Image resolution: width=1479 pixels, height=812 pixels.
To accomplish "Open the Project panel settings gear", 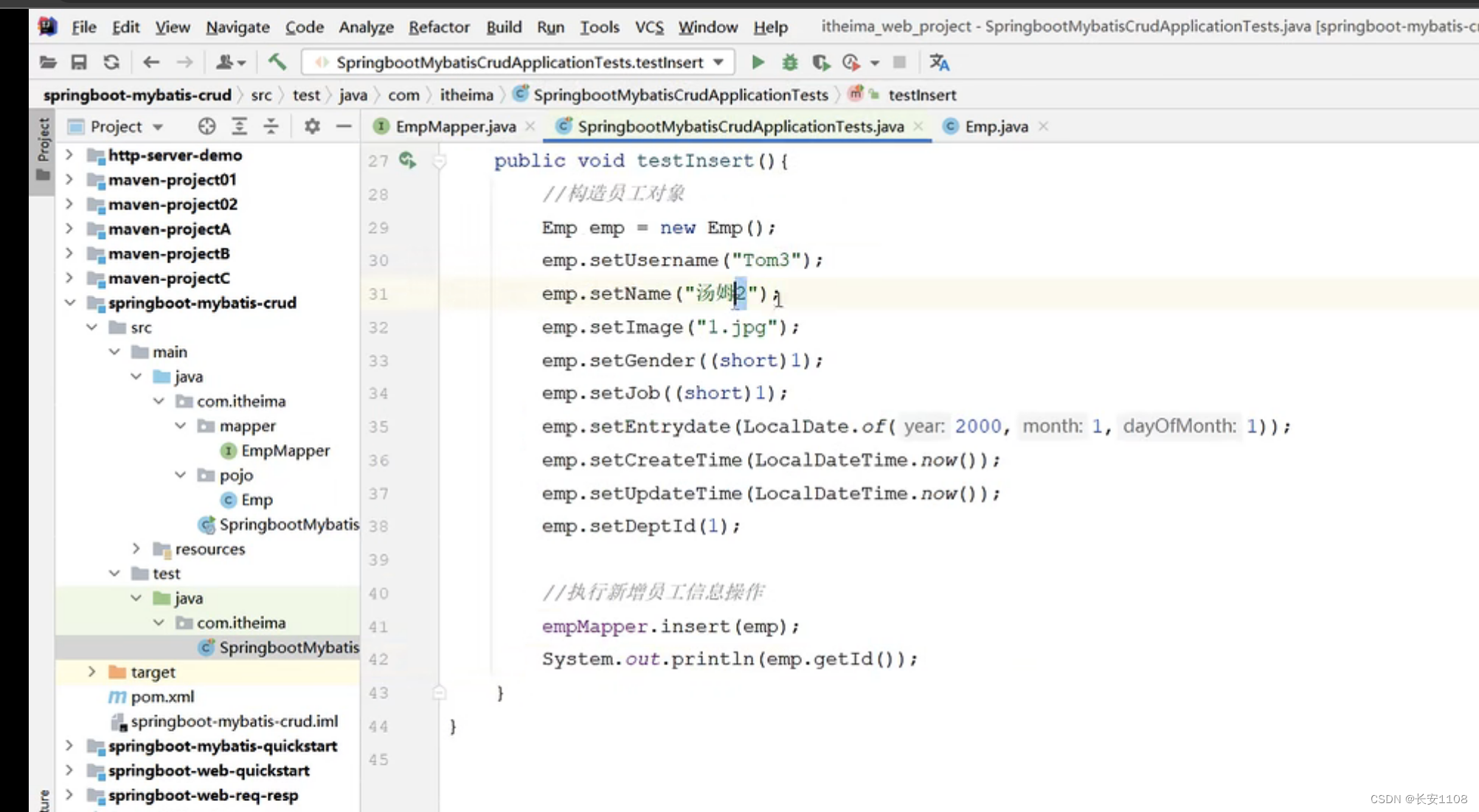I will point(312,126).
